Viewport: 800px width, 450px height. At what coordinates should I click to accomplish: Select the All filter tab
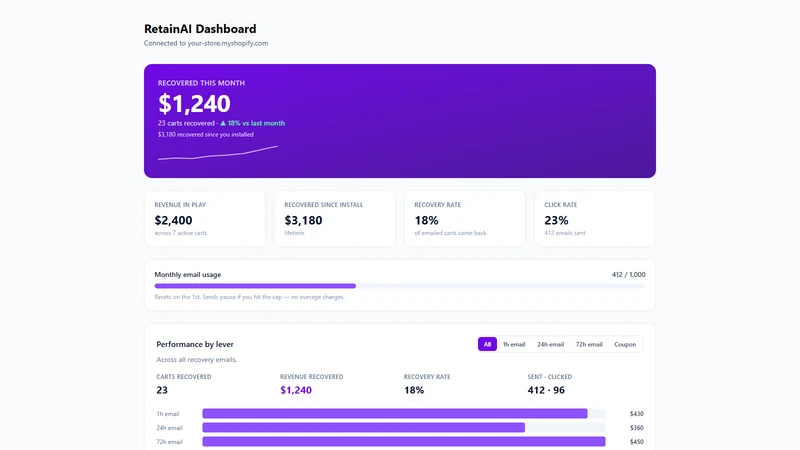click(487, 344)
